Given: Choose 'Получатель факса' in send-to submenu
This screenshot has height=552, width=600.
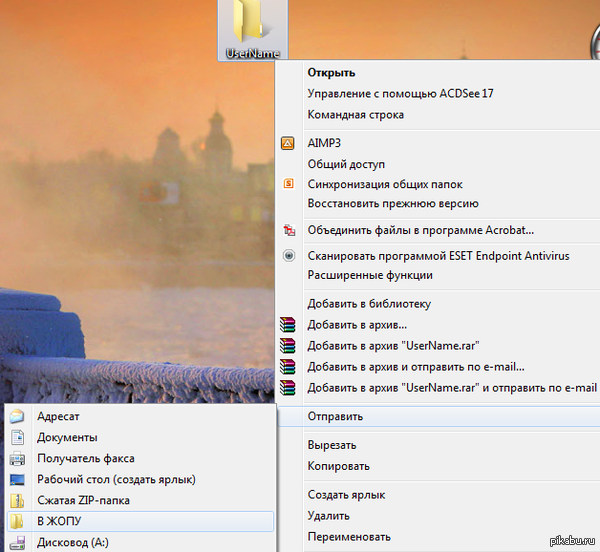Looking at the screenshot, I should tap(86, 459).
